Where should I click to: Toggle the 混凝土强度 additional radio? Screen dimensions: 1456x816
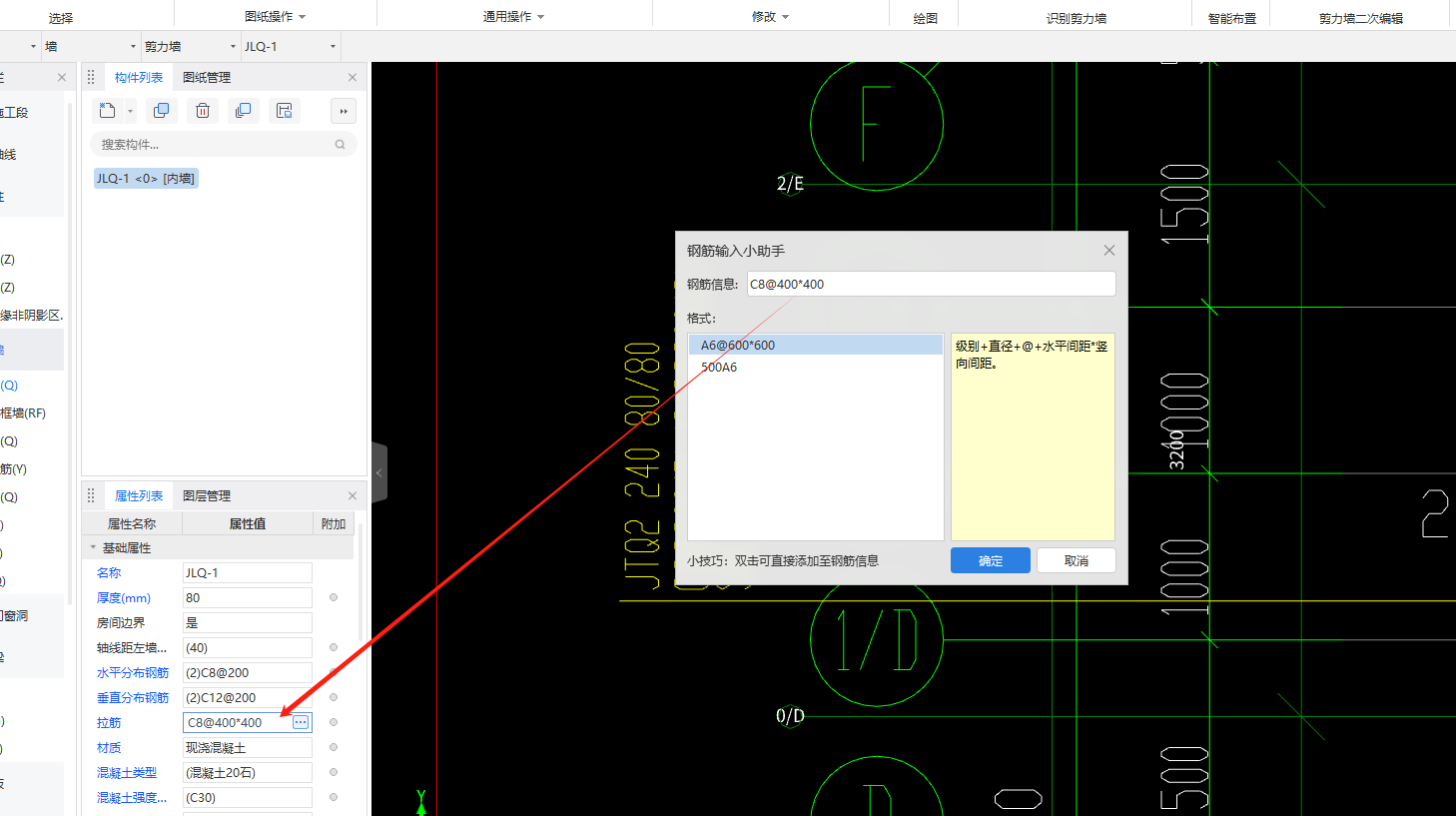click(334, 797)
